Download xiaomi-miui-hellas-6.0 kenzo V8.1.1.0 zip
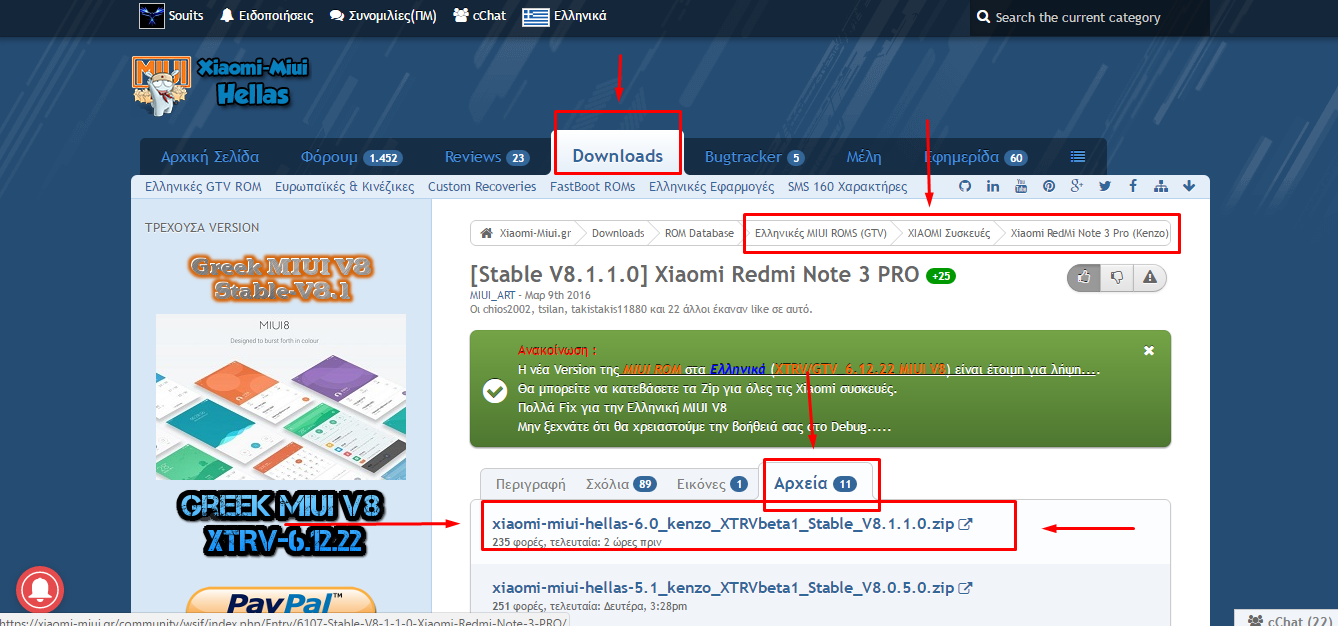Viewport: 1338px width, 626px height. (724, 524)
